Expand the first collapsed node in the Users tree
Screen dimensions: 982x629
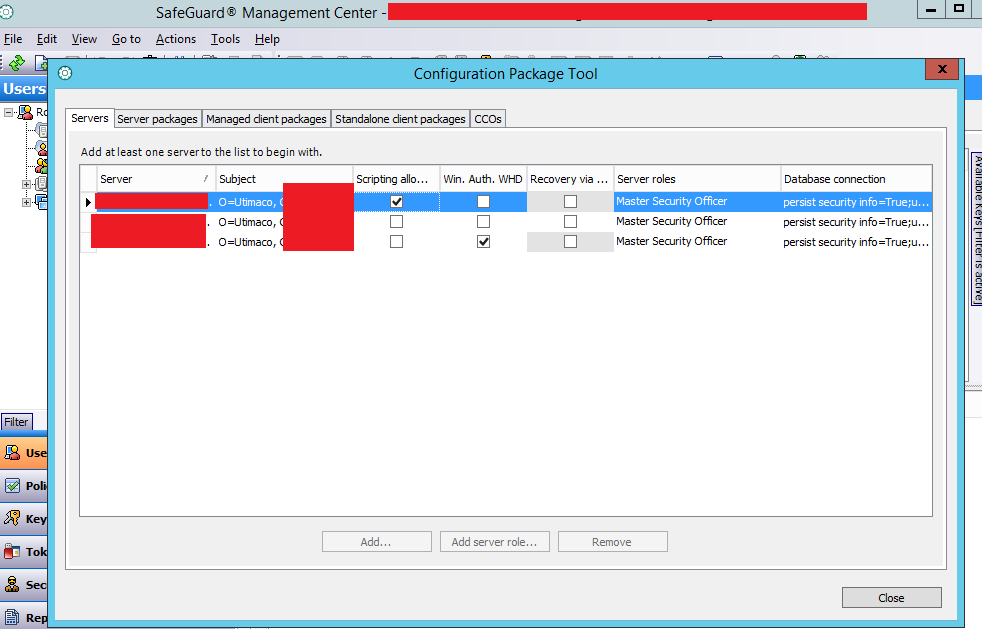(27, 184)
